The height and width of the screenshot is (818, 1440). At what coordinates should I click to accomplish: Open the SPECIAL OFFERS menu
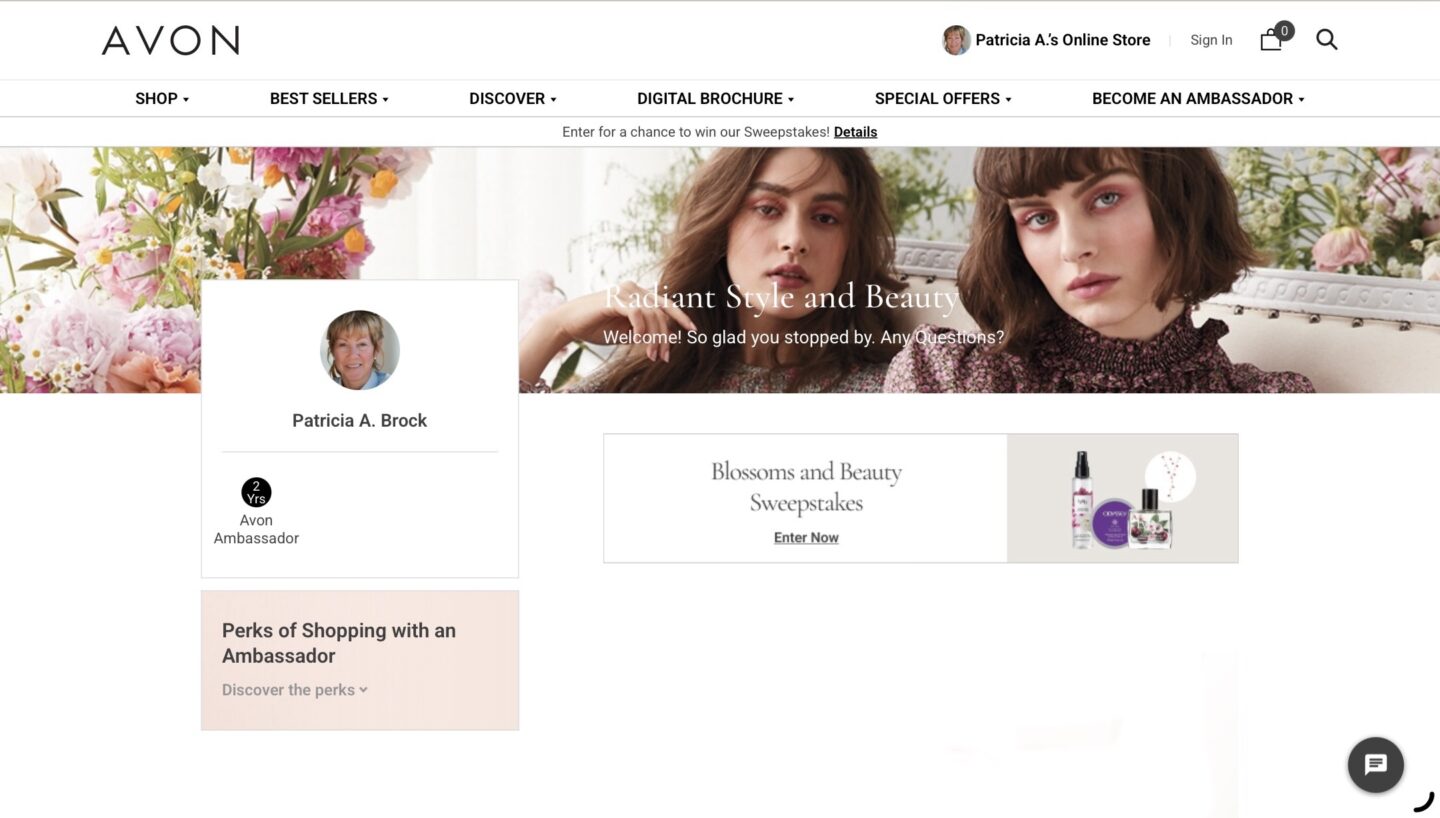(x=943, y=98)
